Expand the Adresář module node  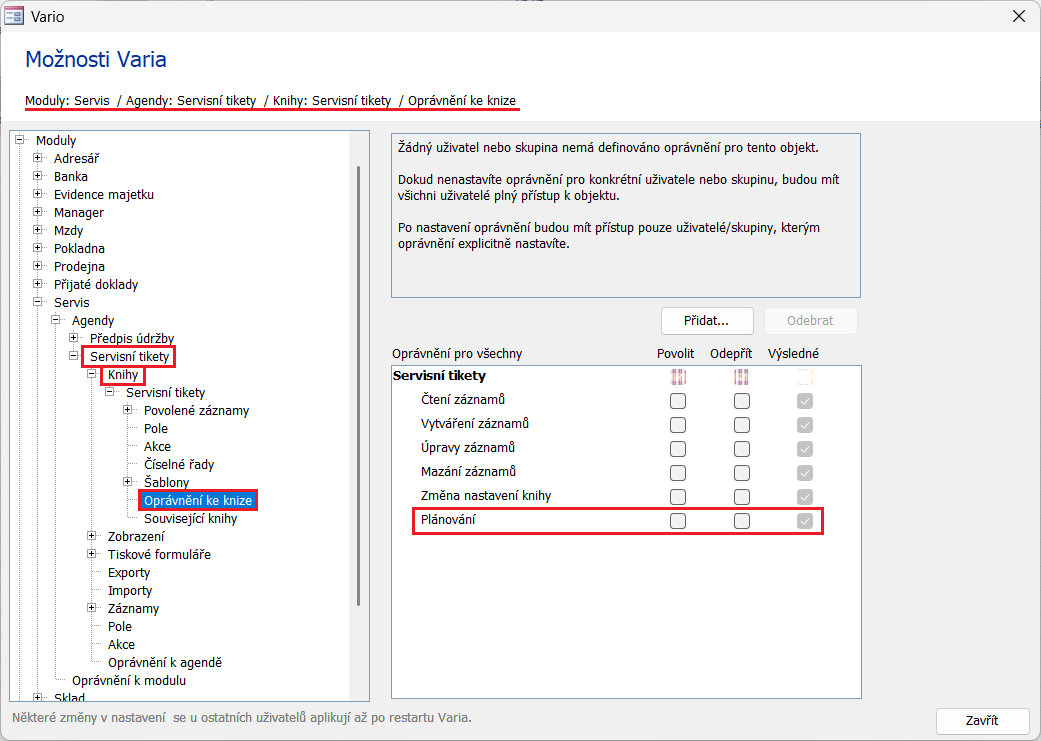pos(38,159)
